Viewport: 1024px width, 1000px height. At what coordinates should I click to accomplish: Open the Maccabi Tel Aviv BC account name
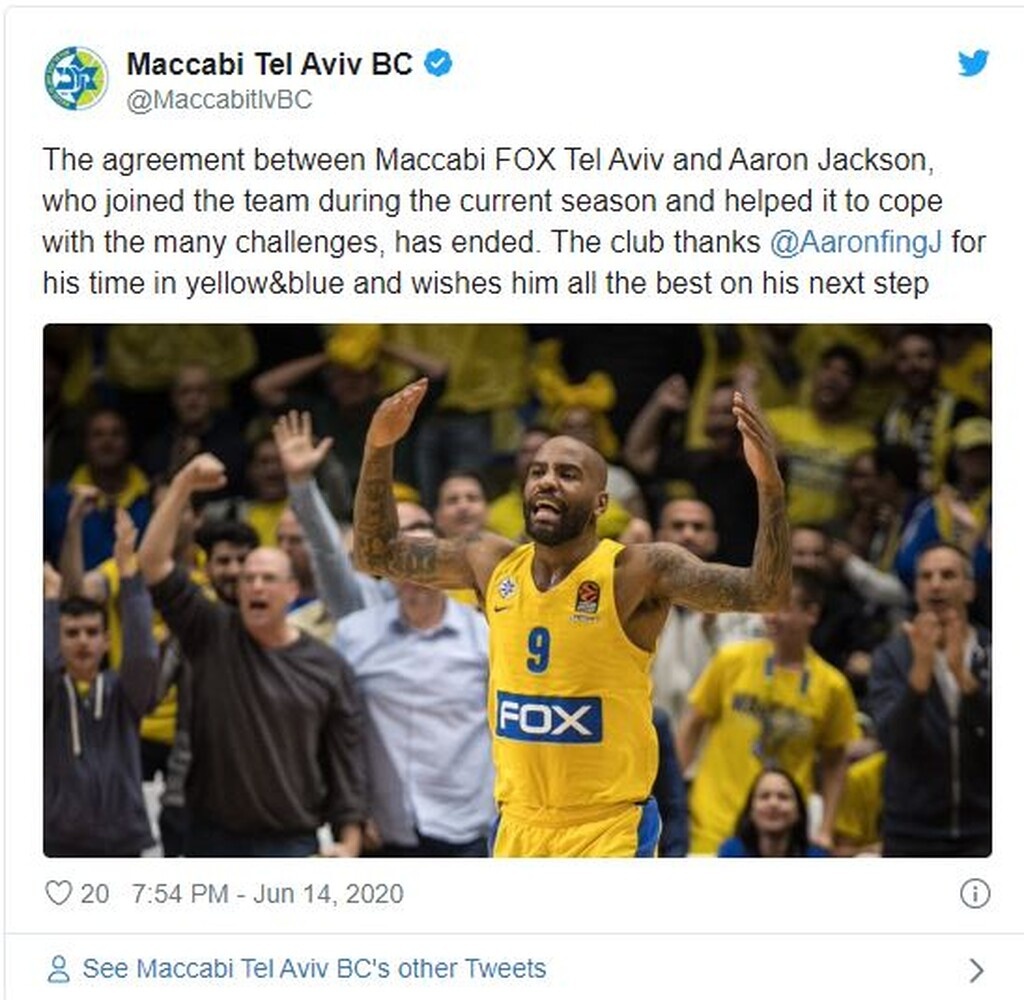(x=269, y=64)
